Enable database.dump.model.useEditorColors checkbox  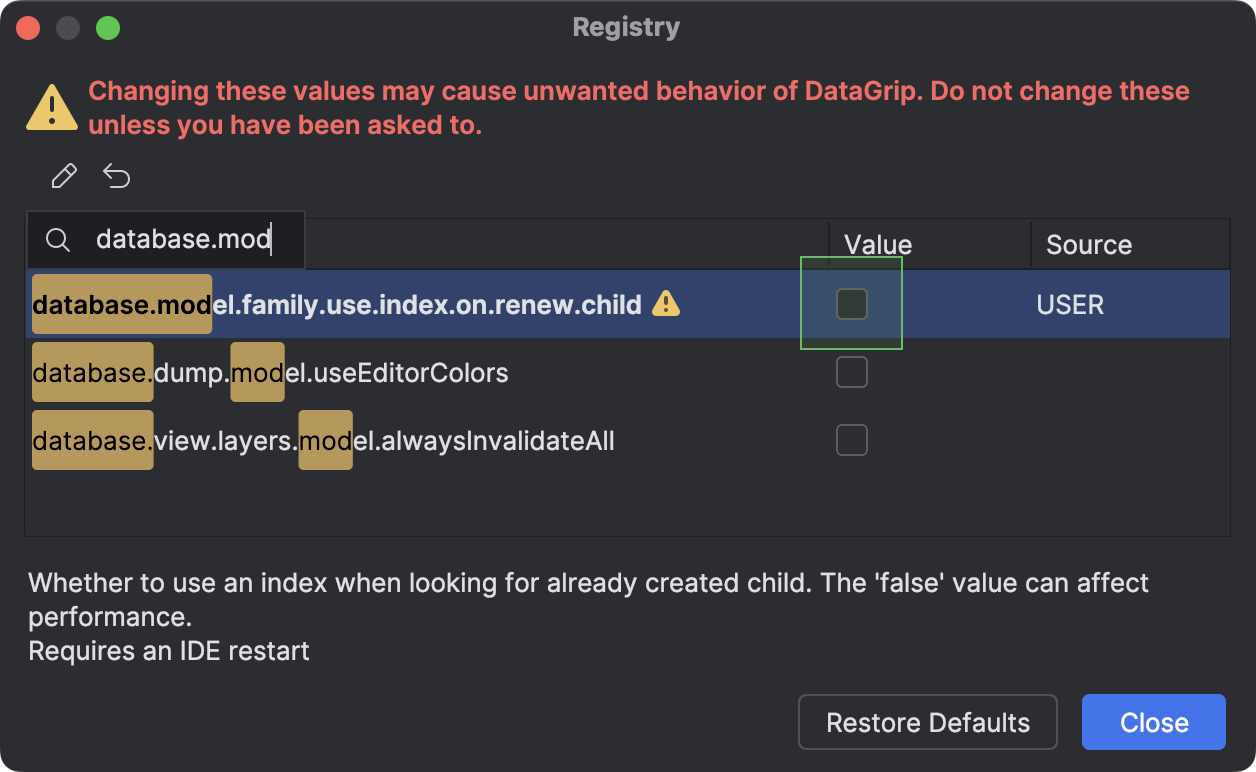click(x=851, y=372)
